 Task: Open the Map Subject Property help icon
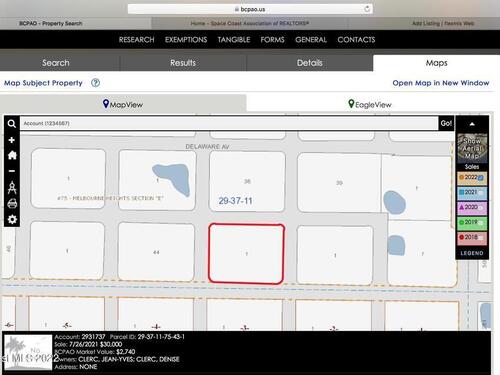coord(96,83)
